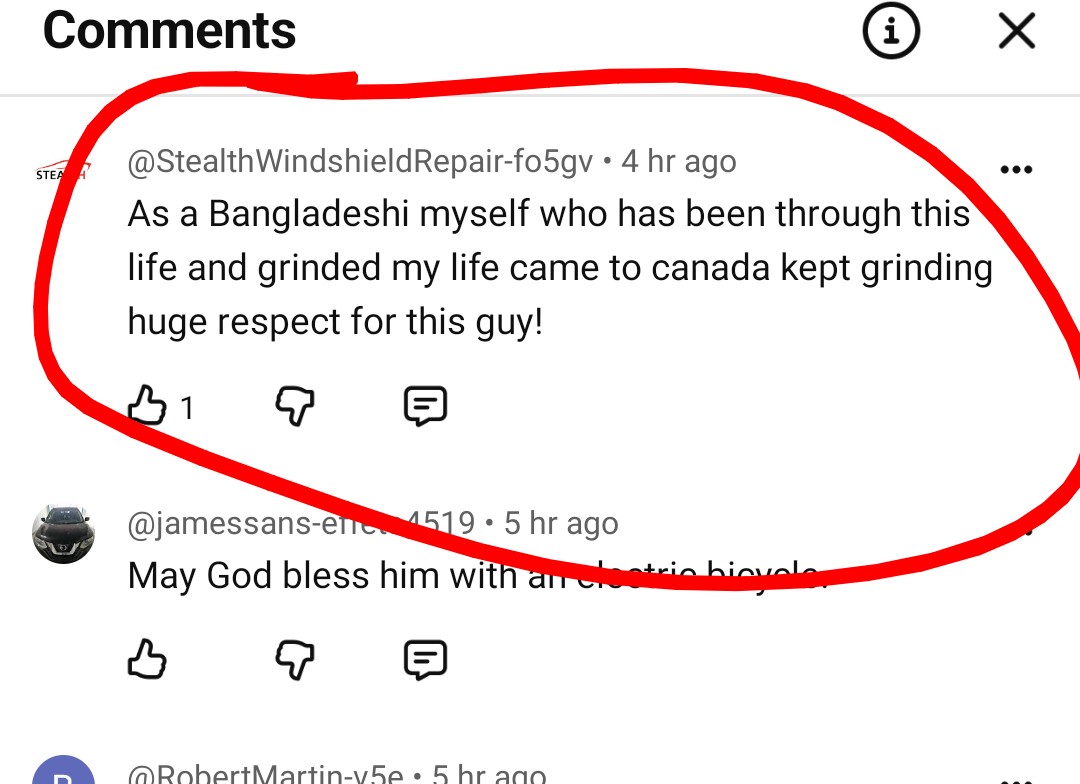Select the Comments header title
This screenshot has width=1080, height=784.
[169, 31]
